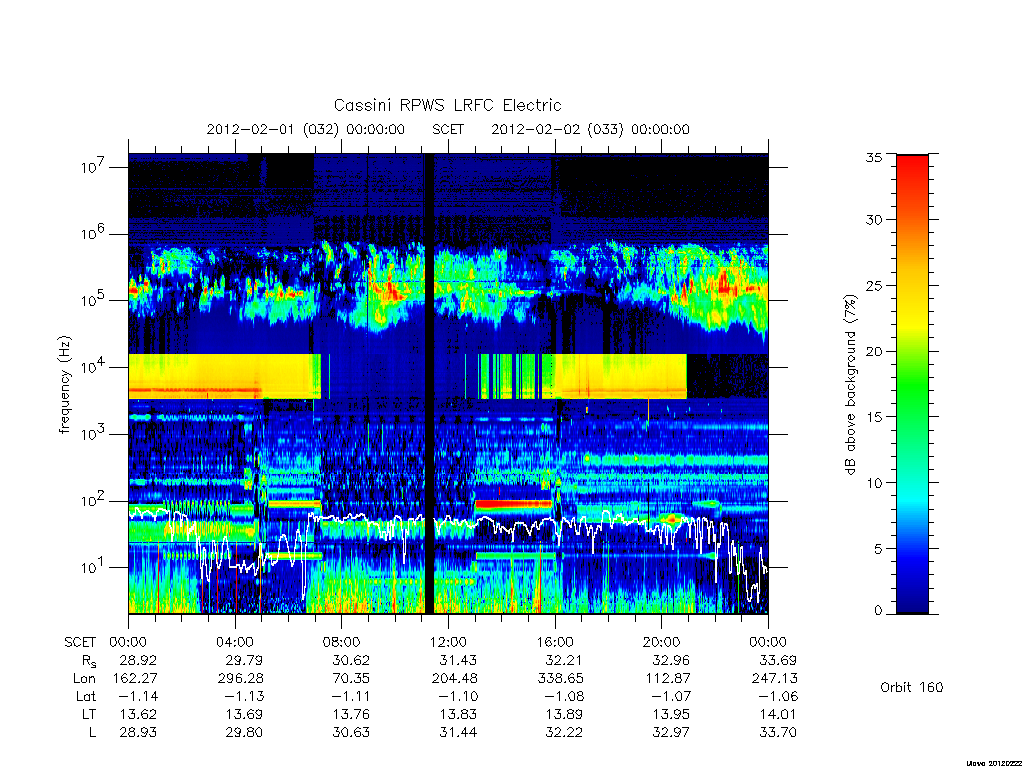The height and width of the screenshot is (768, 1024).
Task: Click the 16:00 time tick label
Action: point(554,642)
